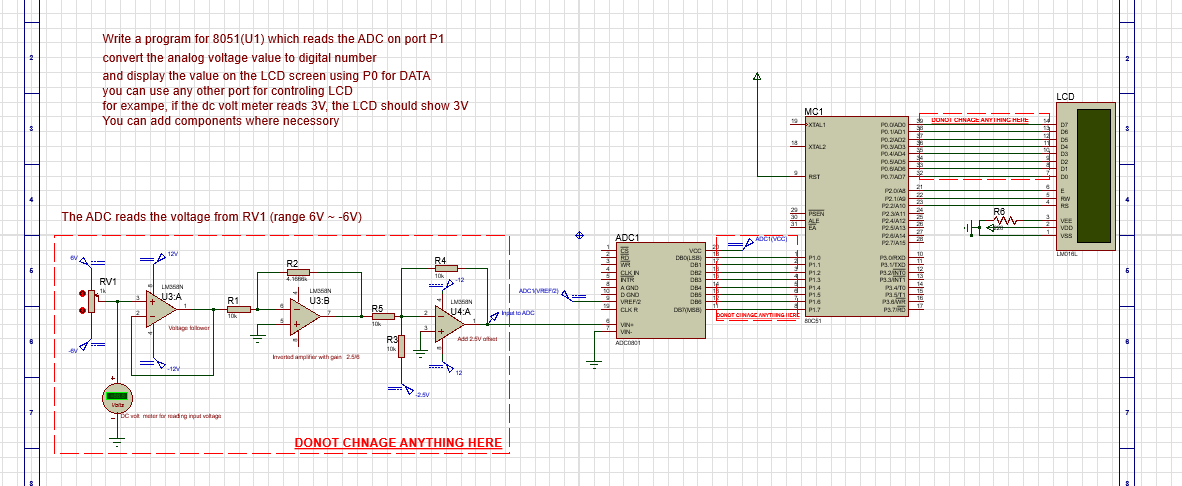The image size is (1182, 486).
Task: Click the large underlined DONOT CHNAGE ANYTHING HERE text
Action: click(x=398, y=443)
